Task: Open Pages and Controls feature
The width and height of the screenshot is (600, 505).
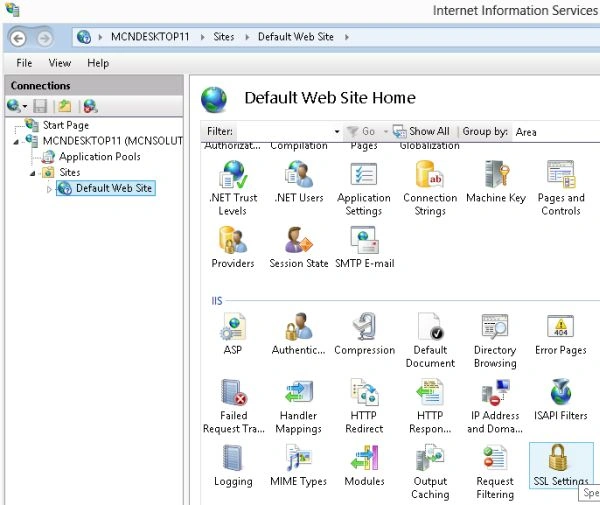Action: (x=561, y=187)
